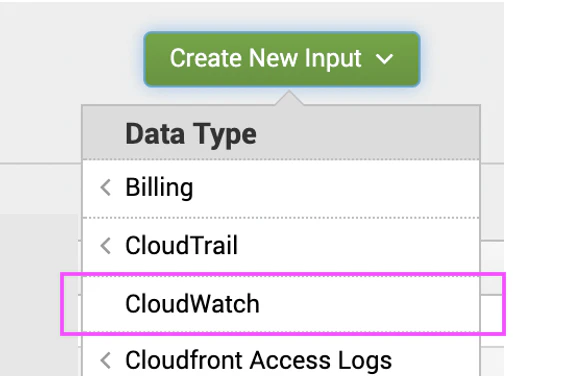Click the Data Type header label
This screenshot has height=376, width=586.
tap(191, 134)
